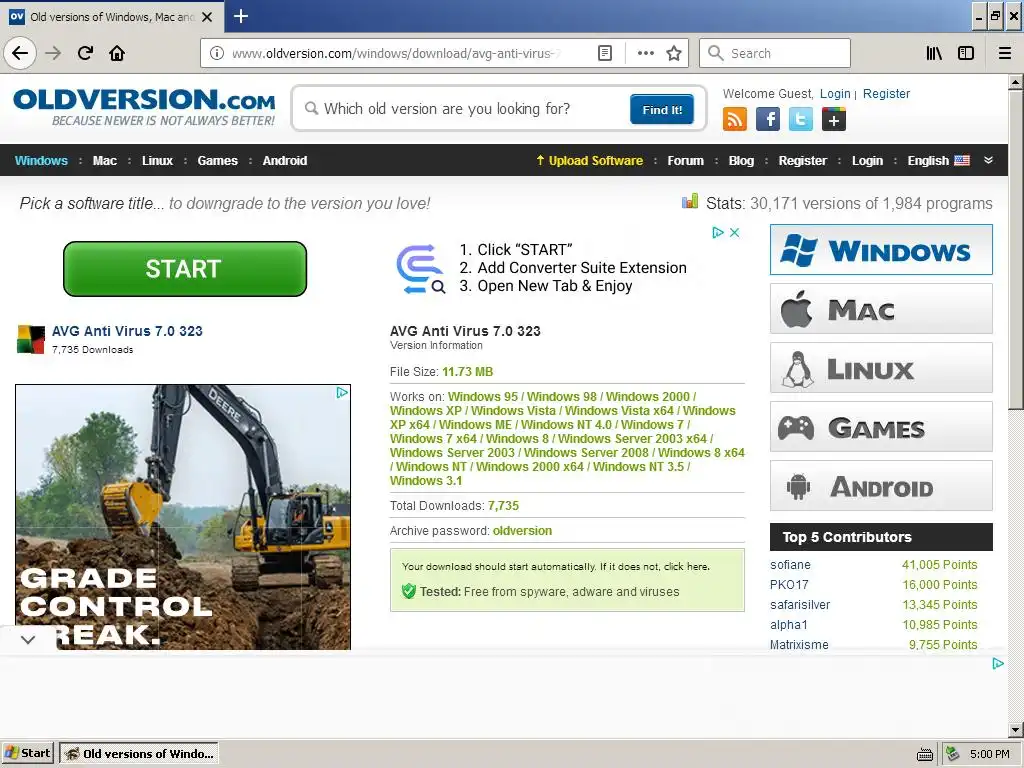
Task: Click the Login link beside Welcome Guest
Action: click(x=835, y=93)
